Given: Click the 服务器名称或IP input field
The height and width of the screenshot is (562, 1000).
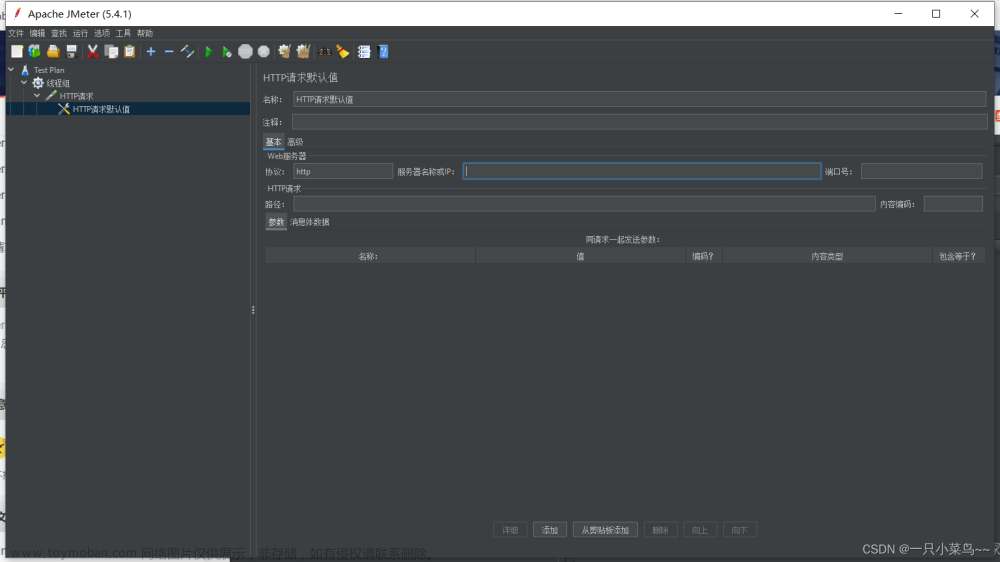Looking at the screenshot, I should point(642,172).
